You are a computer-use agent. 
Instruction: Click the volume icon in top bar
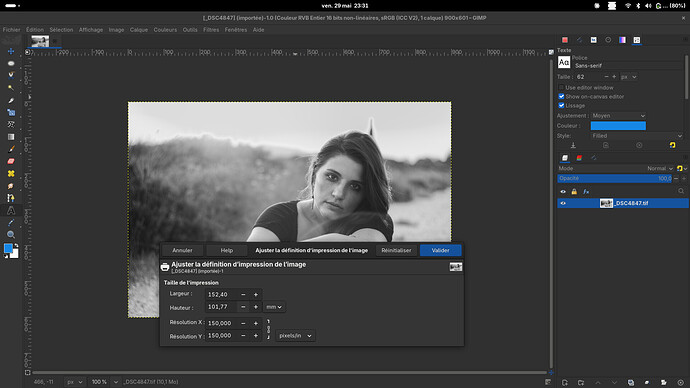[648, 6]
